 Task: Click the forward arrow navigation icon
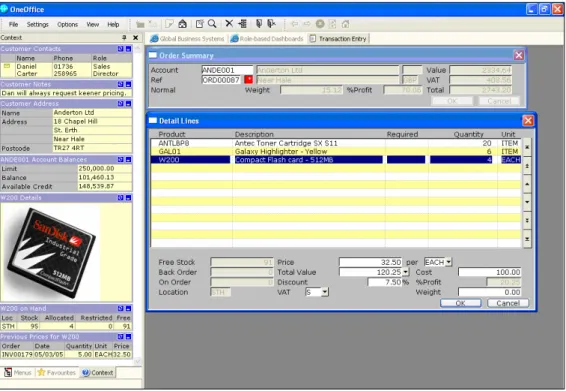tap(307, 24)
